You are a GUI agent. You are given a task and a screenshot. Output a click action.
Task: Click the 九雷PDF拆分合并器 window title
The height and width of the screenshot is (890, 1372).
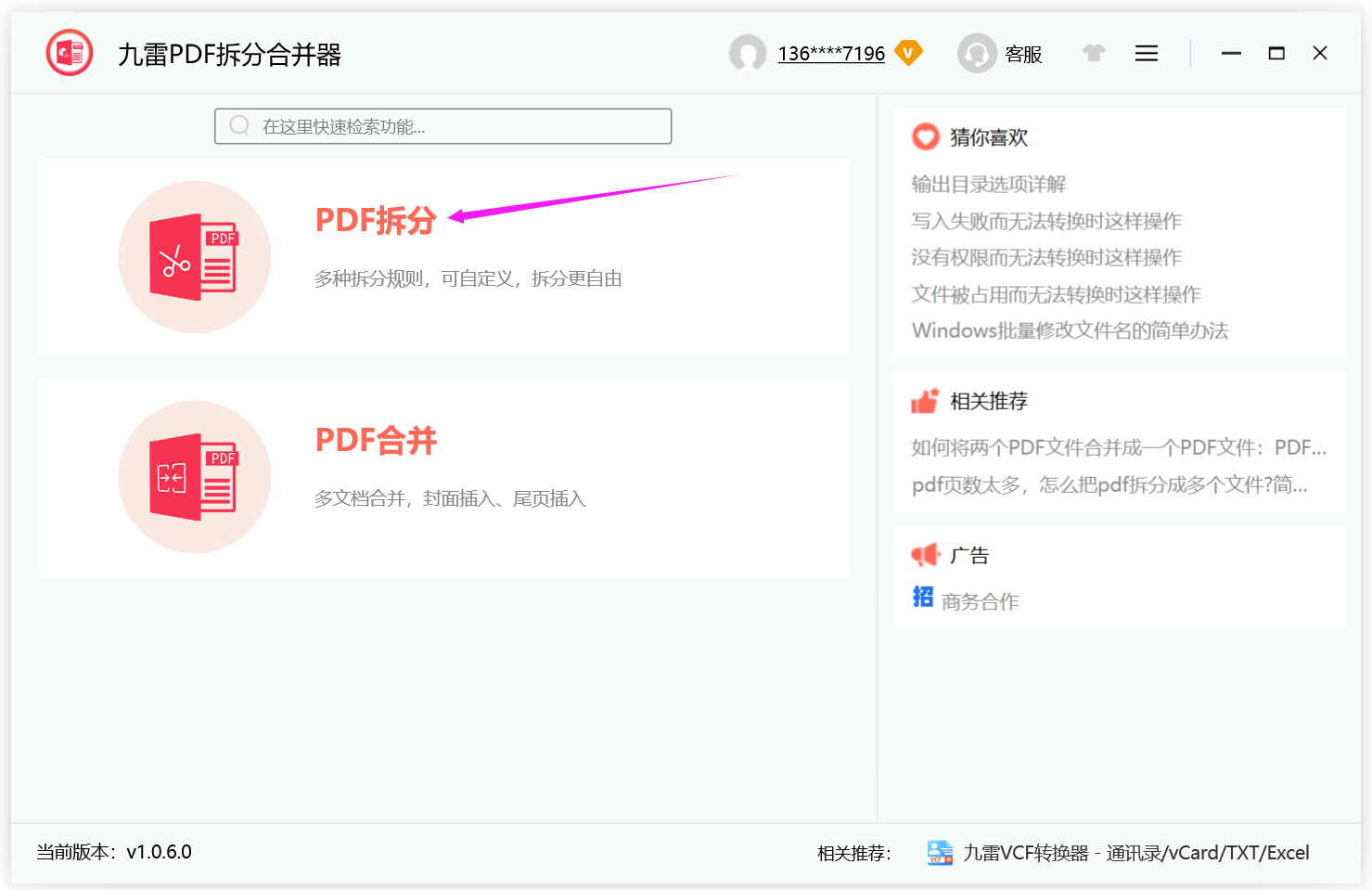tap(230, 55)
